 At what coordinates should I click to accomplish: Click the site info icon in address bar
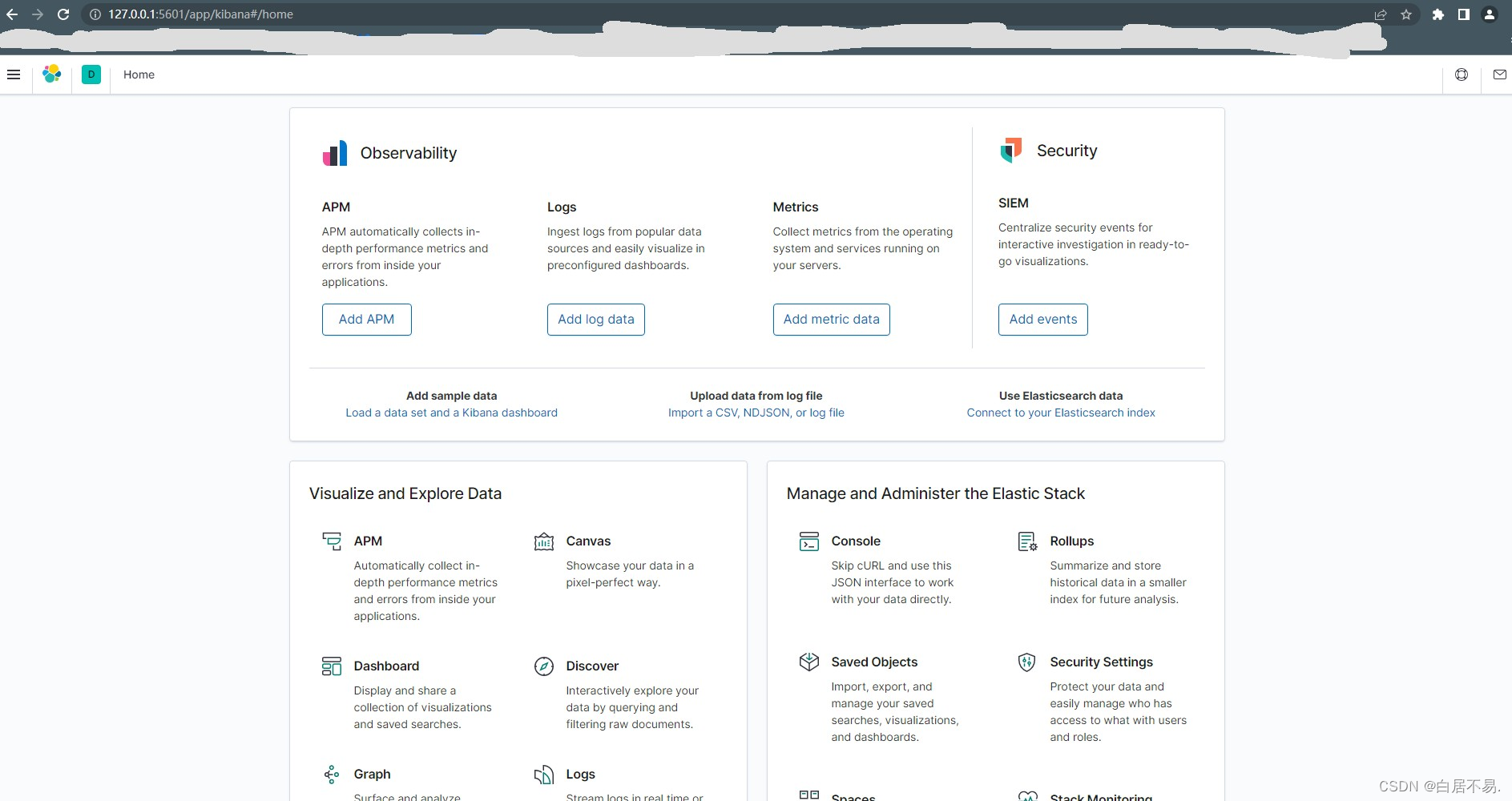click(95, 14)
